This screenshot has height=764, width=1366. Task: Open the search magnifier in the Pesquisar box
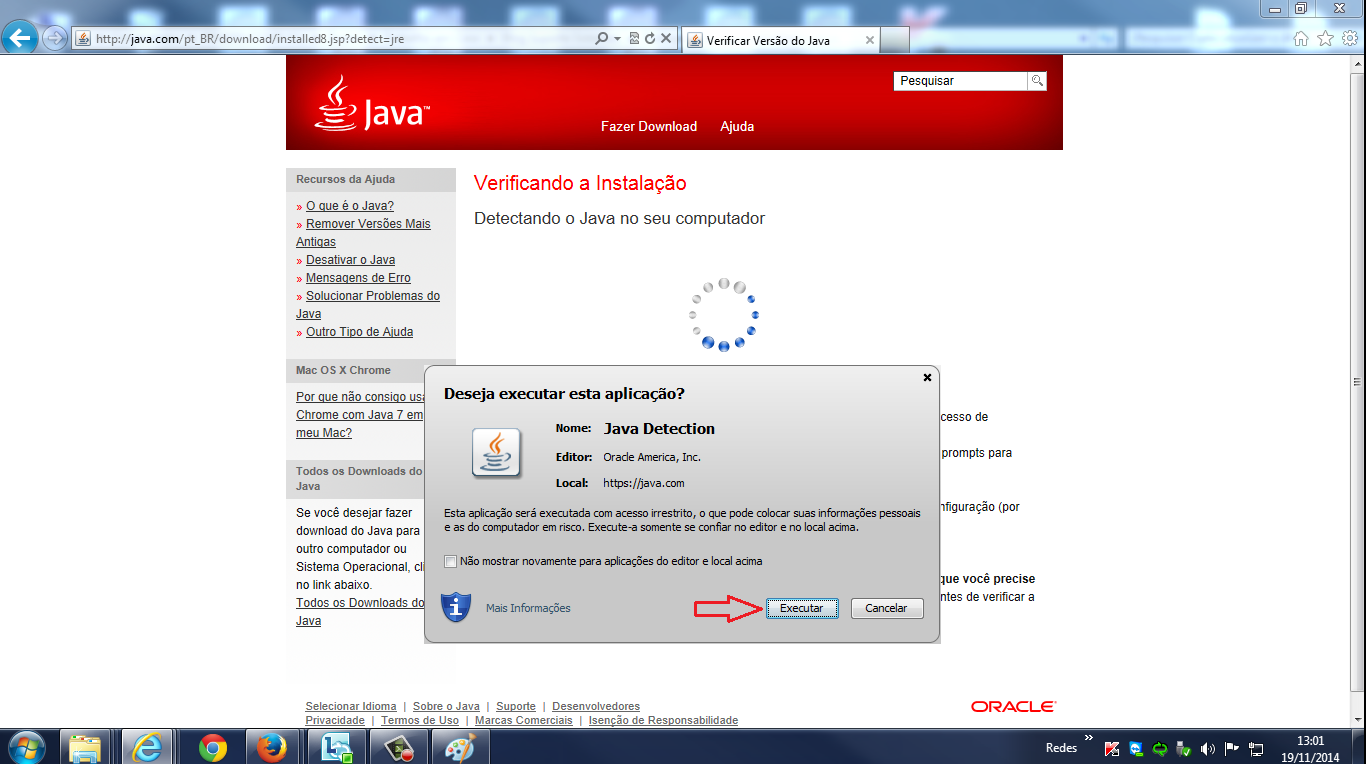point(1037,80)
